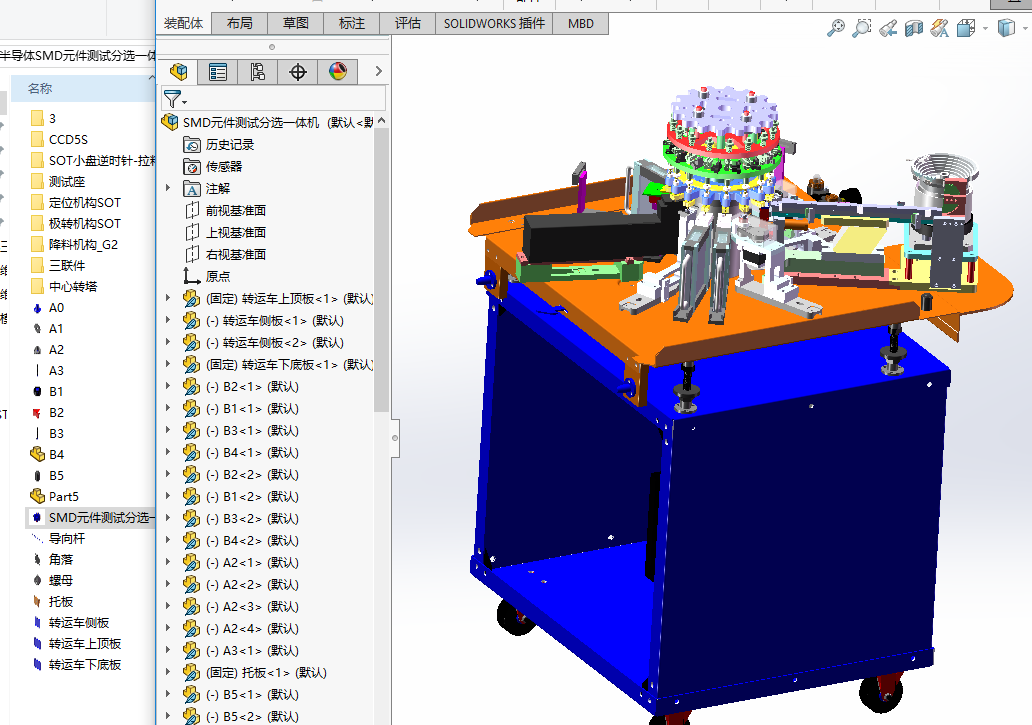Click the 测试座 folder icon in explorer
Viewport: 1032px width, 725px height.
(38, 181)
